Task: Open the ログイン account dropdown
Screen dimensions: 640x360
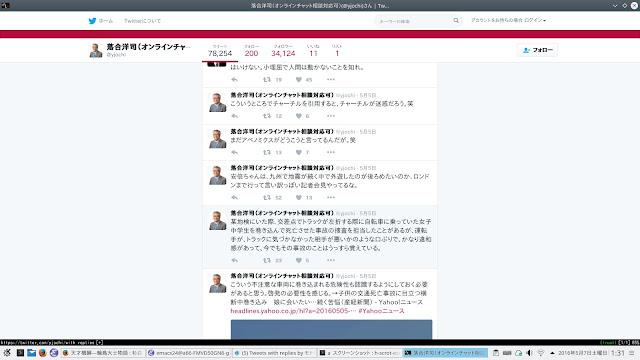Action: (x=535, y=20)
